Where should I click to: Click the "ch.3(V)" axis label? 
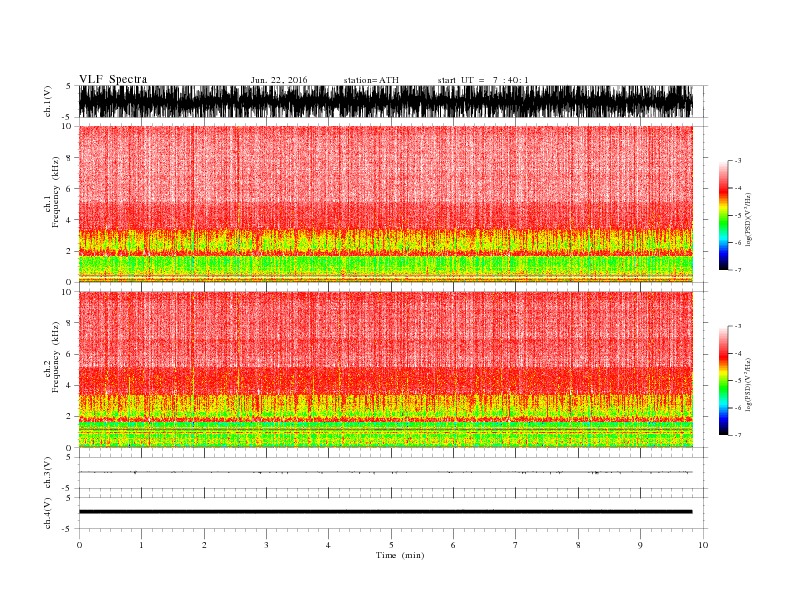(x=48, y=473)
